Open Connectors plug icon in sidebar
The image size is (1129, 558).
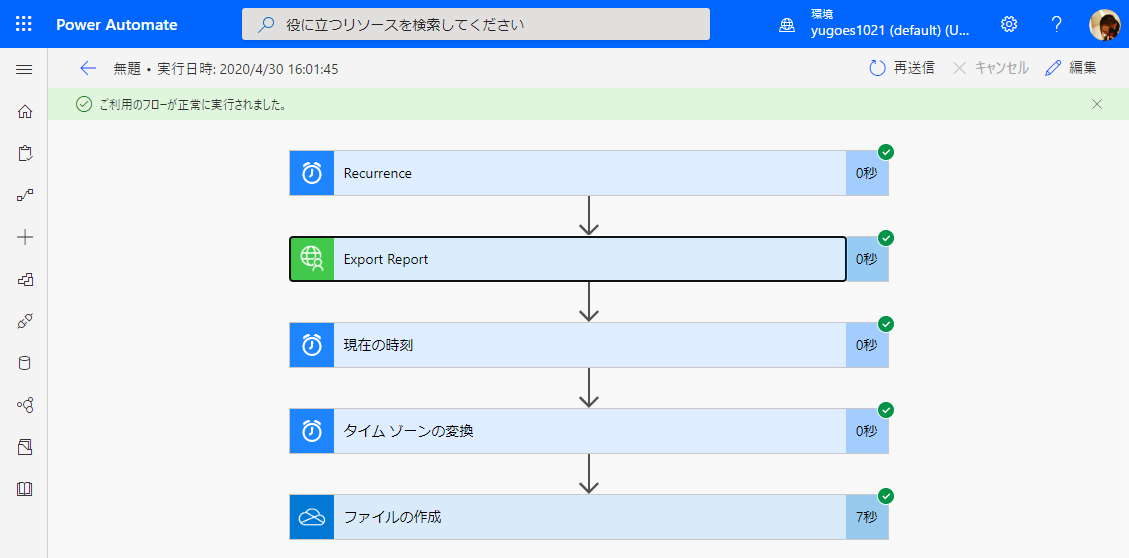(24, 321)
